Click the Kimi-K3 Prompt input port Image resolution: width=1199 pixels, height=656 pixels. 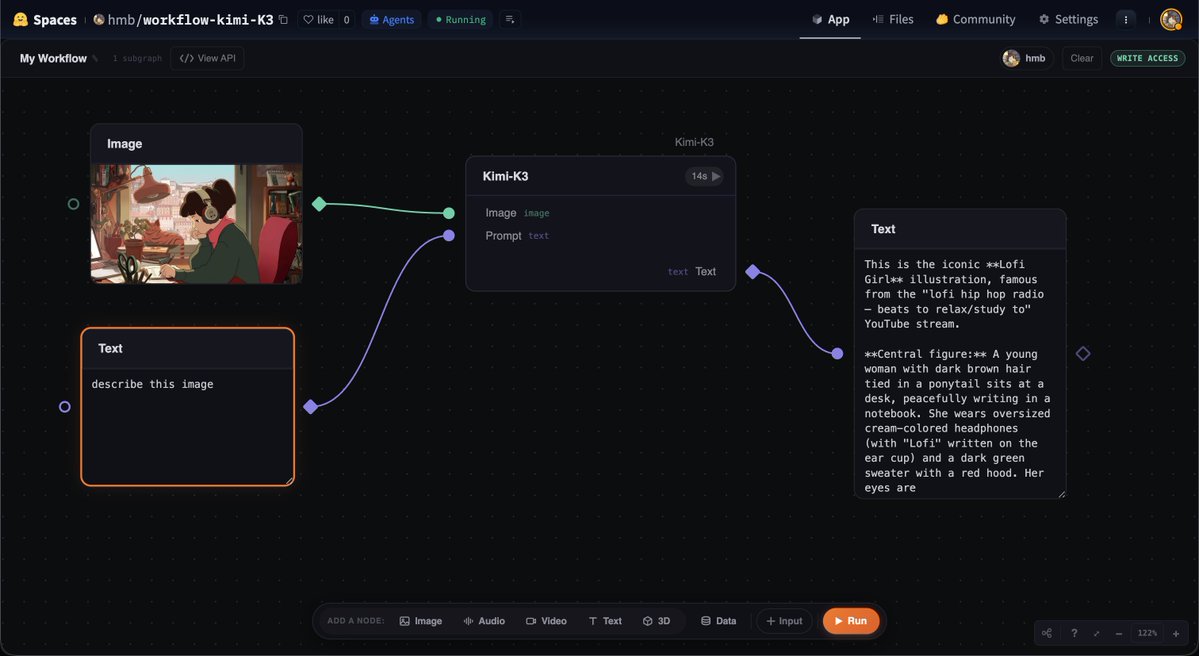coord(449,235)
